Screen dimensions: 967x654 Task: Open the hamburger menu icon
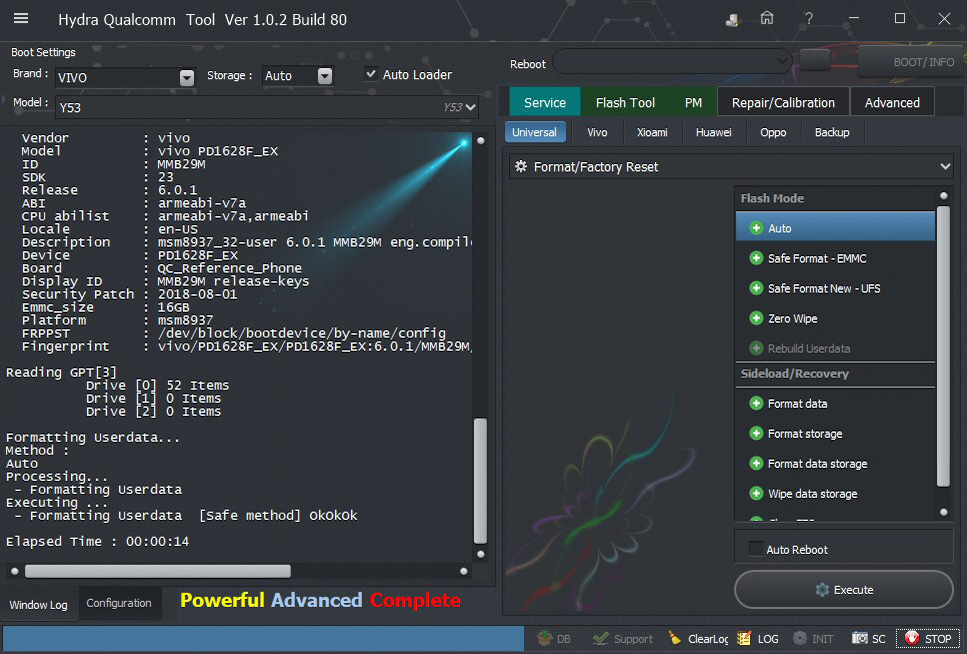tap(20, 19)
